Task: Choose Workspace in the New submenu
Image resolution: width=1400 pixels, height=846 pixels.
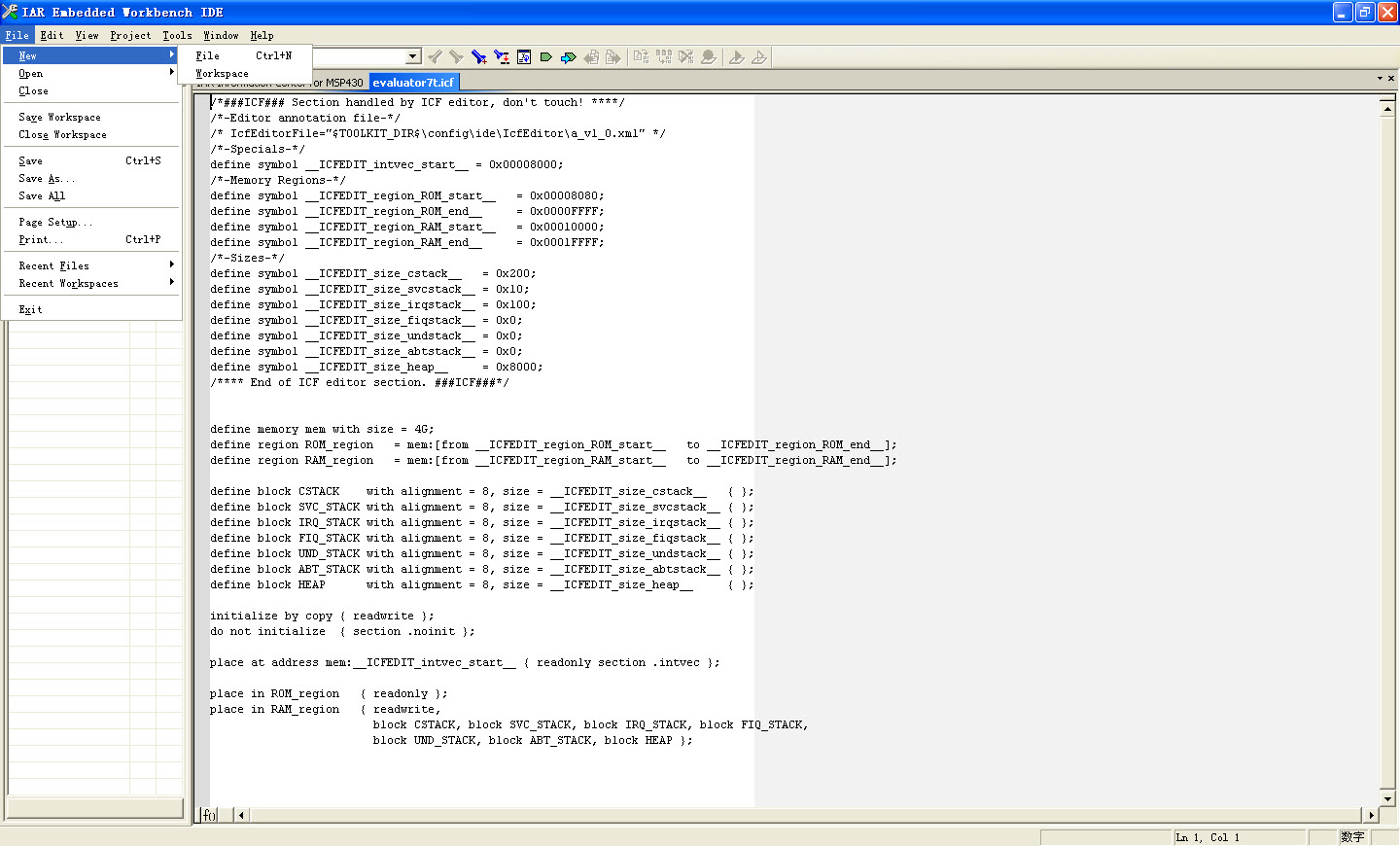Action: click(x=244, y=74)
